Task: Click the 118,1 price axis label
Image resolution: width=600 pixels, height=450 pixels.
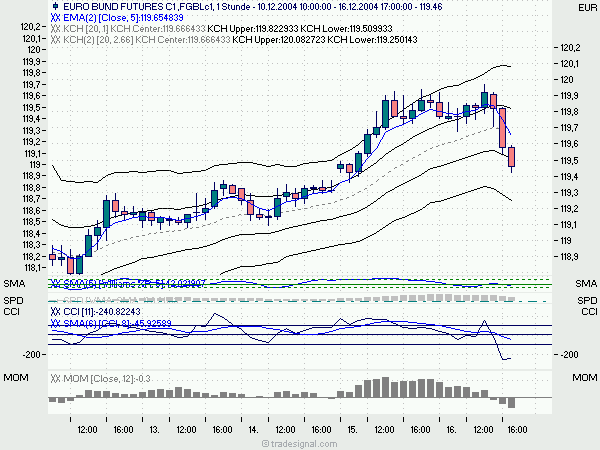Action: pyautogui.click(x=33, y=268)
